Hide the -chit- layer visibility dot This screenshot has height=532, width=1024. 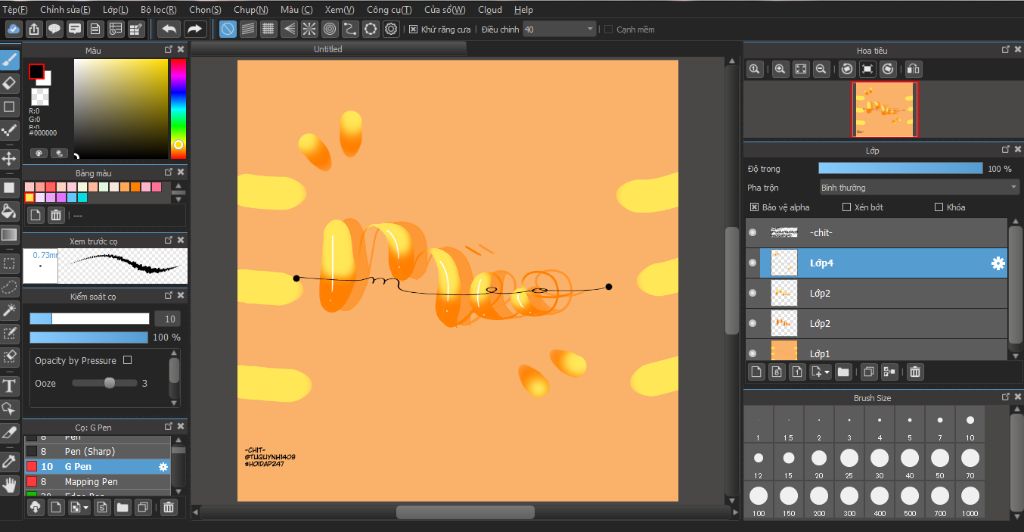coord(752,232)
